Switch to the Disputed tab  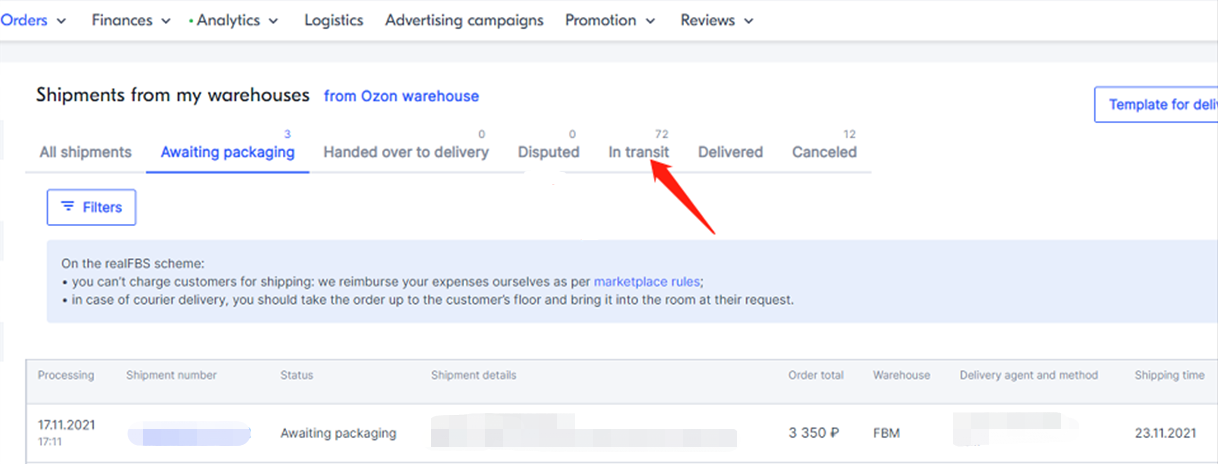tap(548, 152)
